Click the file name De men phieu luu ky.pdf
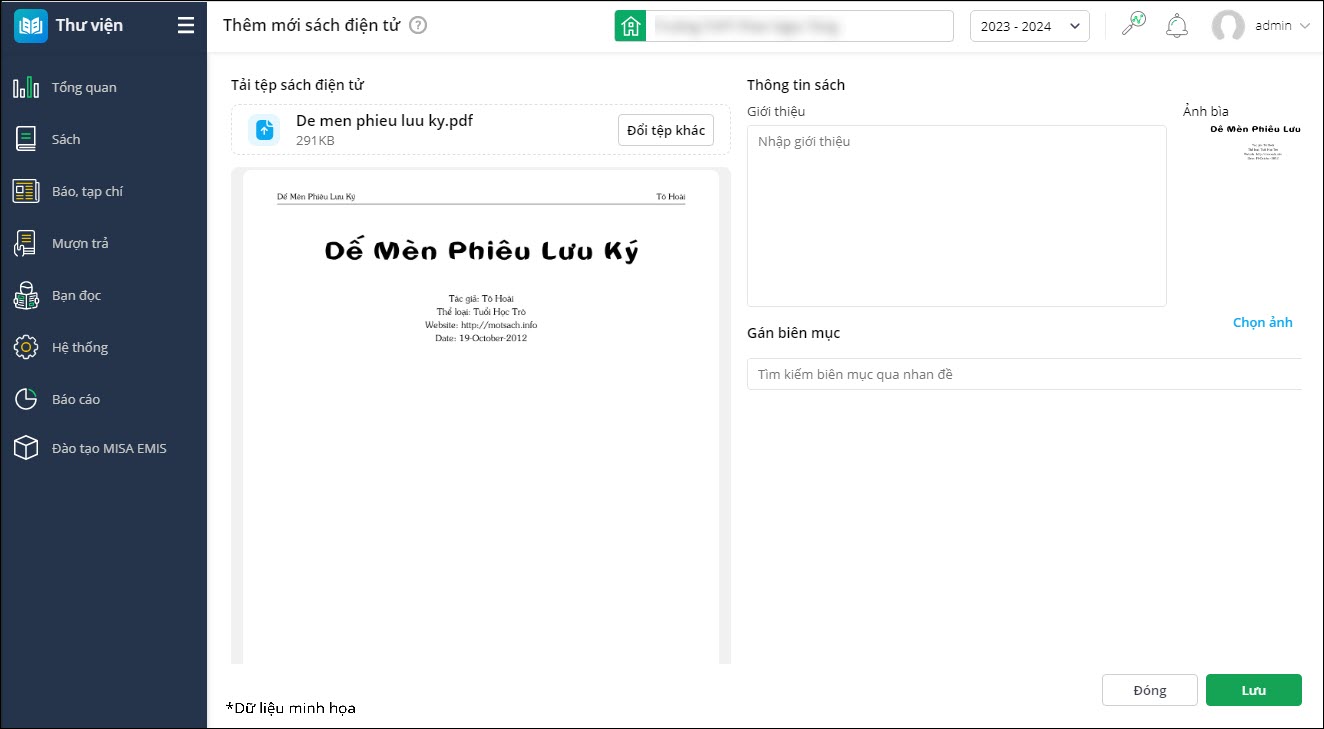The height and width of the screenshot is (729, 1324). point(385,121)
